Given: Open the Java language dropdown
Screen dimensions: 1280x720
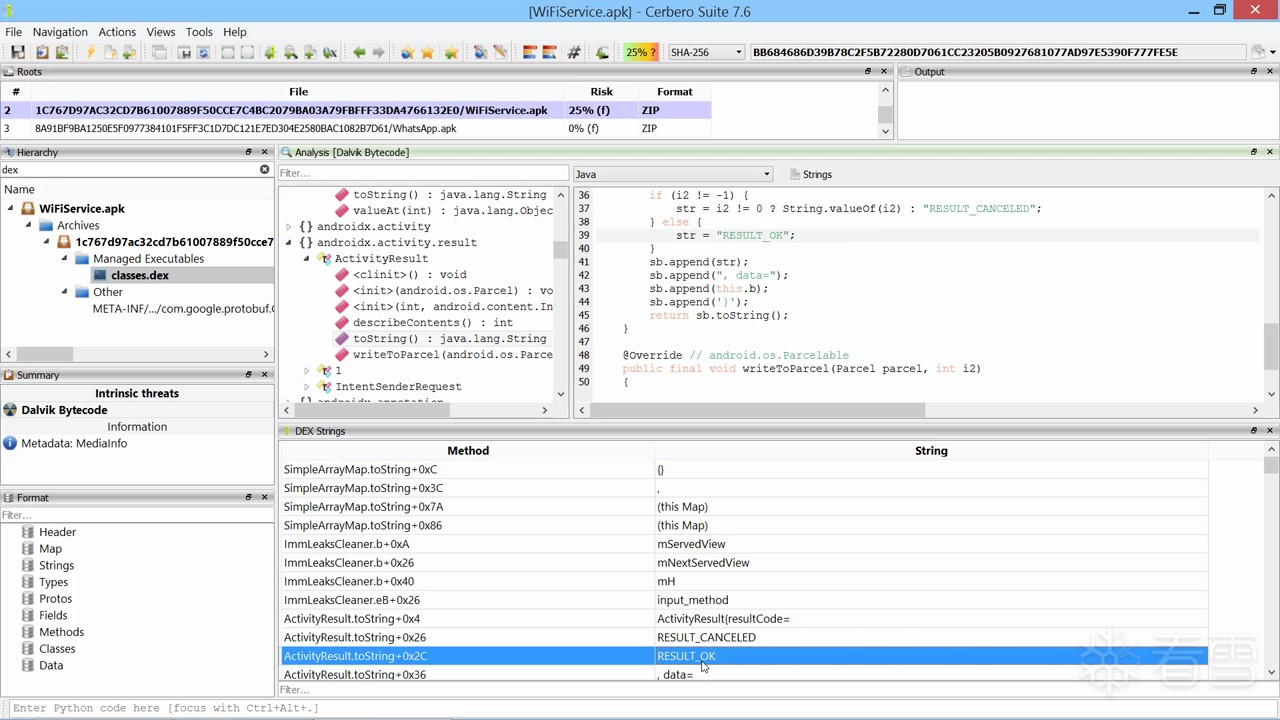Looking at the screenshot, I should point(672,174).
